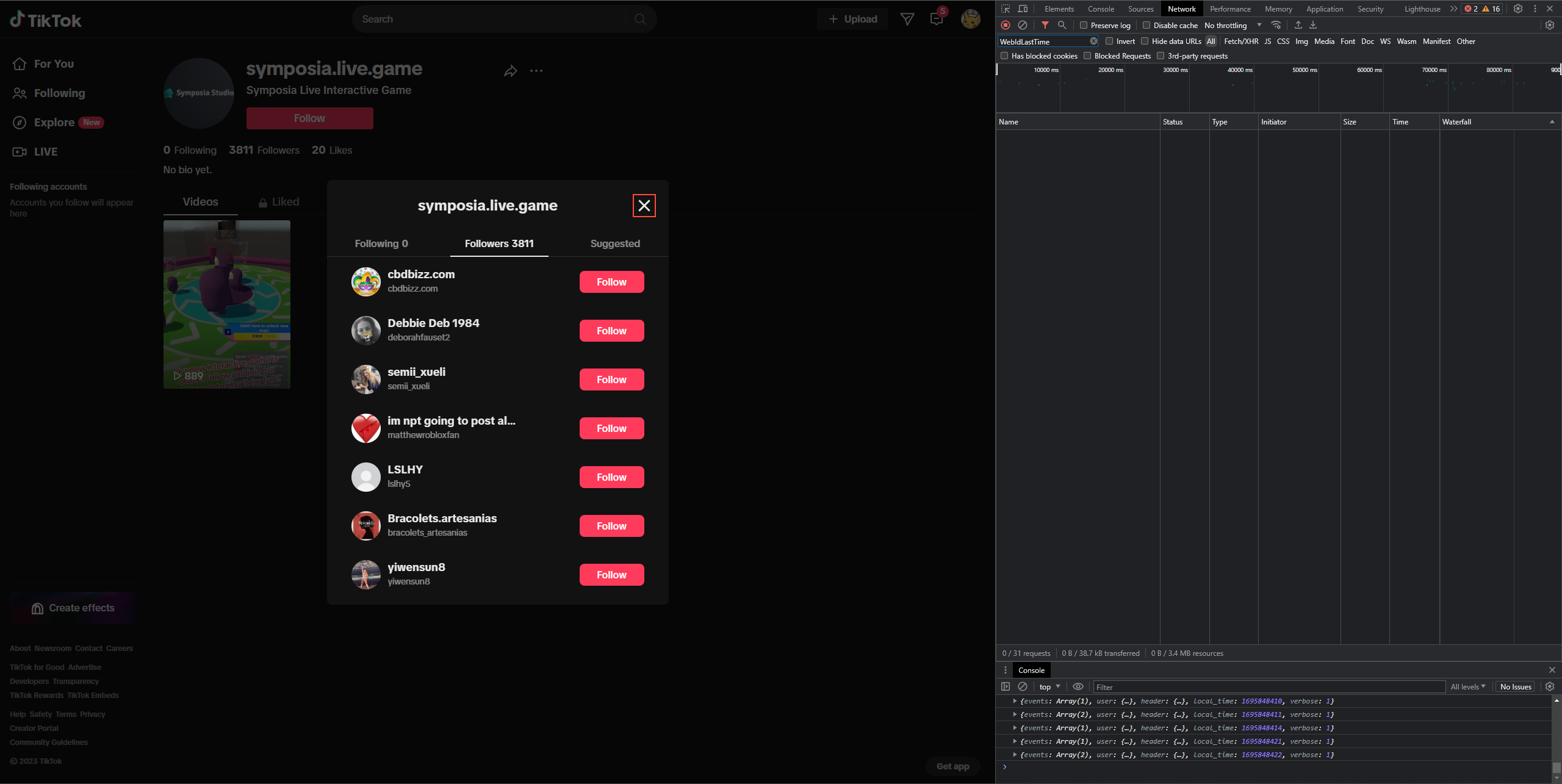Open DevTools customize three-dot menu
1562x784 pixels.
coord(1535,9)
